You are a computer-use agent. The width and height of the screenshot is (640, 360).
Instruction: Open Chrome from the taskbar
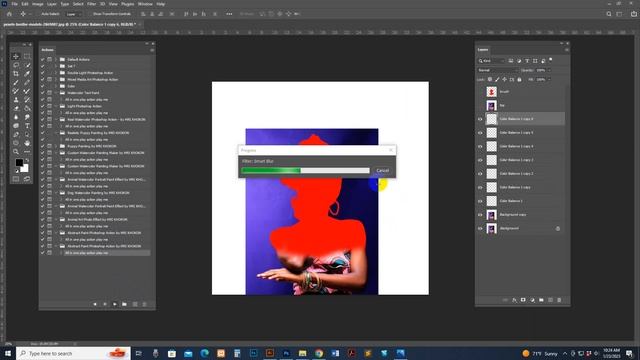(x=319, y=353)
